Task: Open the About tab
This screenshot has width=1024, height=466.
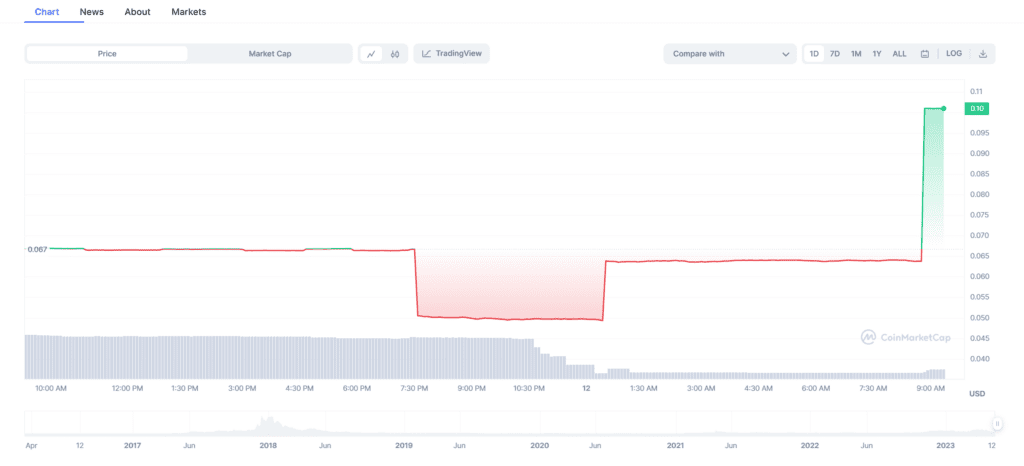Action: coord(137,12)
